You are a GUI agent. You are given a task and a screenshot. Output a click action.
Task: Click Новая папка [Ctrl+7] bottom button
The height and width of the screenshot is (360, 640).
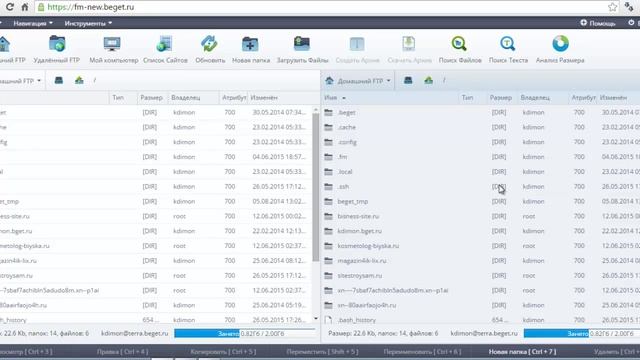[x=522, y=351]
